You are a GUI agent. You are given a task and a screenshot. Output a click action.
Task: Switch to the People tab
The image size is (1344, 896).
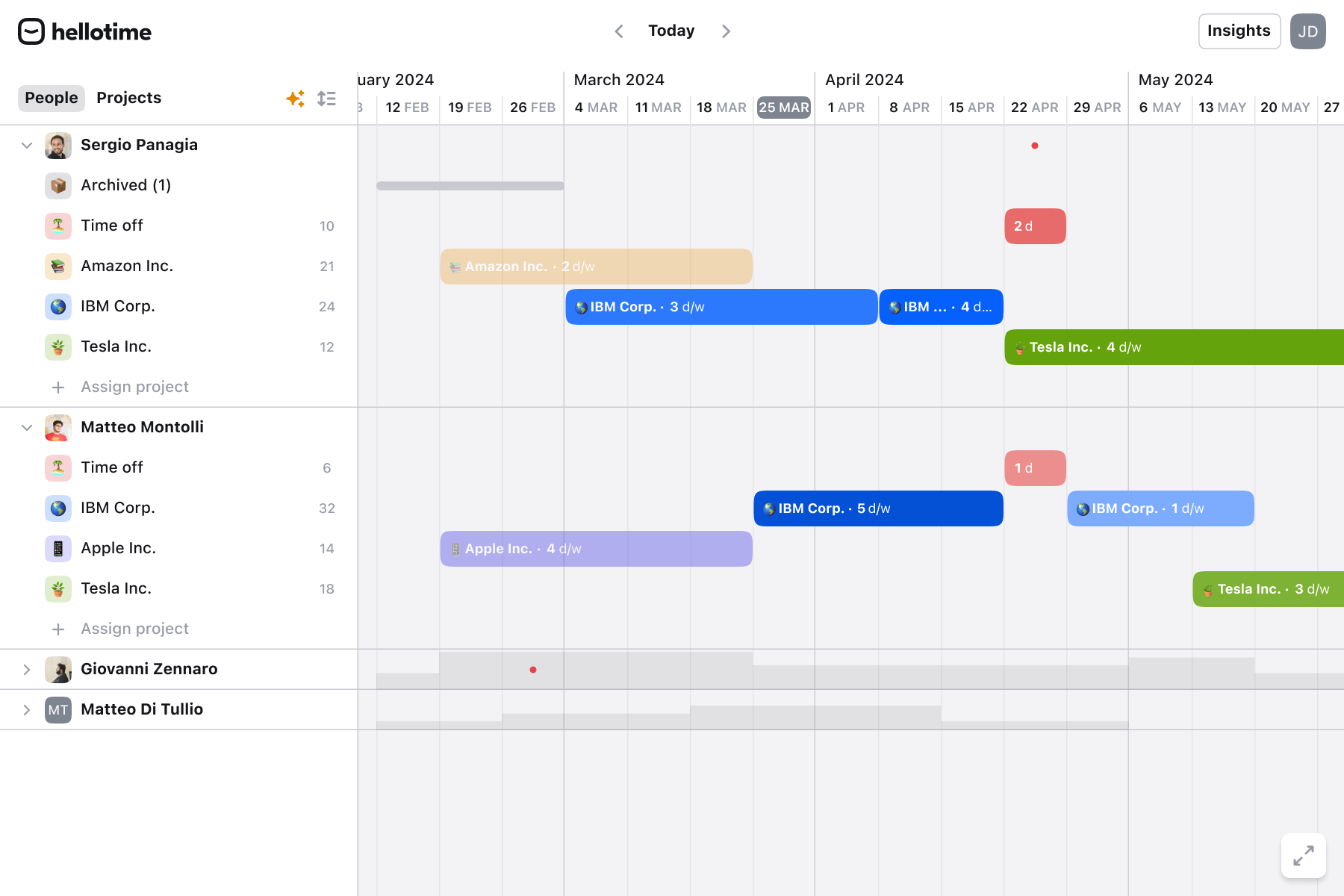[x=52, y=98]
